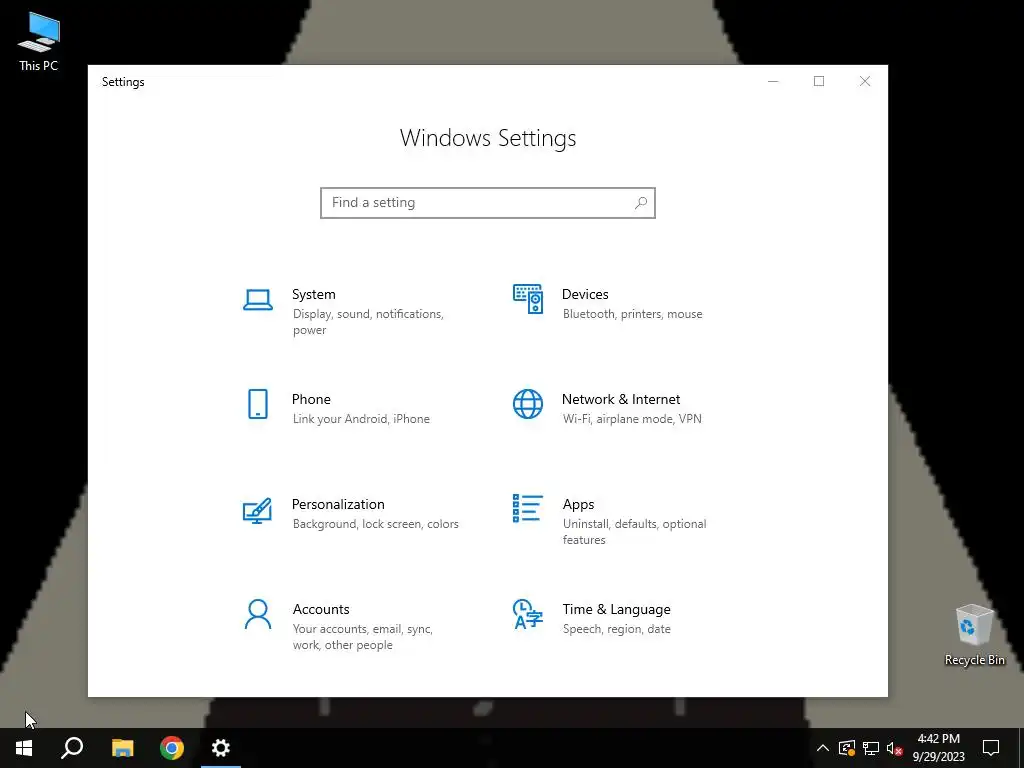Open the Phone category title
The height and width of the screenshot is (768, 1024).
pos(311,400)
